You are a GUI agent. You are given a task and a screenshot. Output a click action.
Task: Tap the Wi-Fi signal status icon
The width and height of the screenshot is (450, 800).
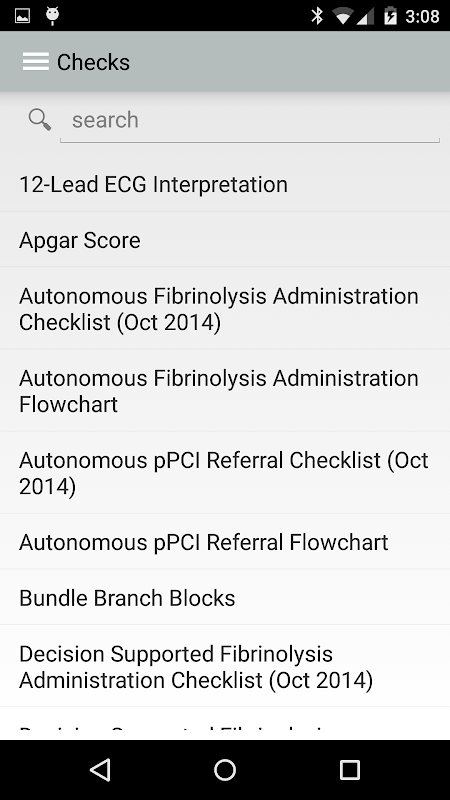click(x=342, y=16)
